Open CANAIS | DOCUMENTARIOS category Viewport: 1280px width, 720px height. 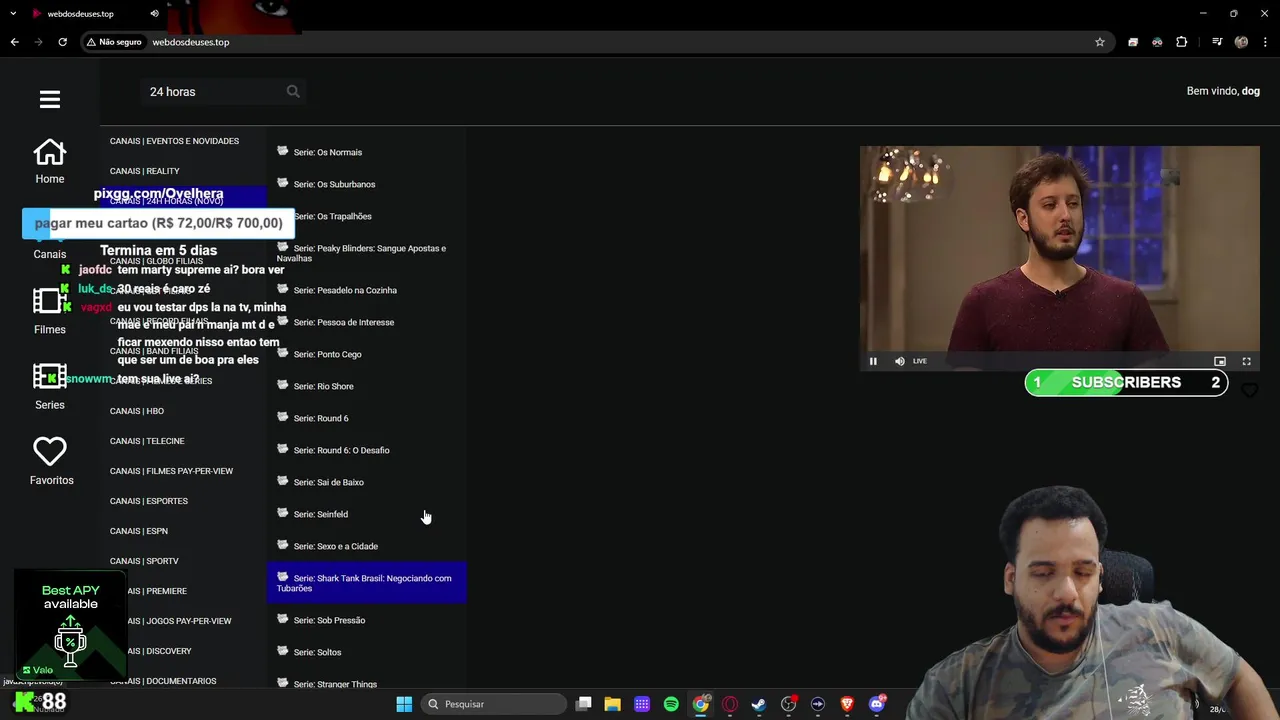[163, 681]
